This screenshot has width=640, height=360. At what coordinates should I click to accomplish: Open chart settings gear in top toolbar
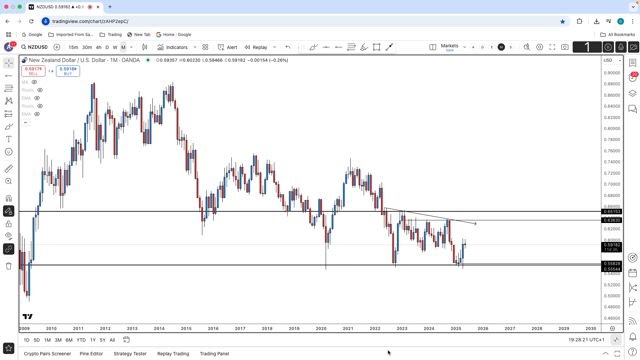539,47
